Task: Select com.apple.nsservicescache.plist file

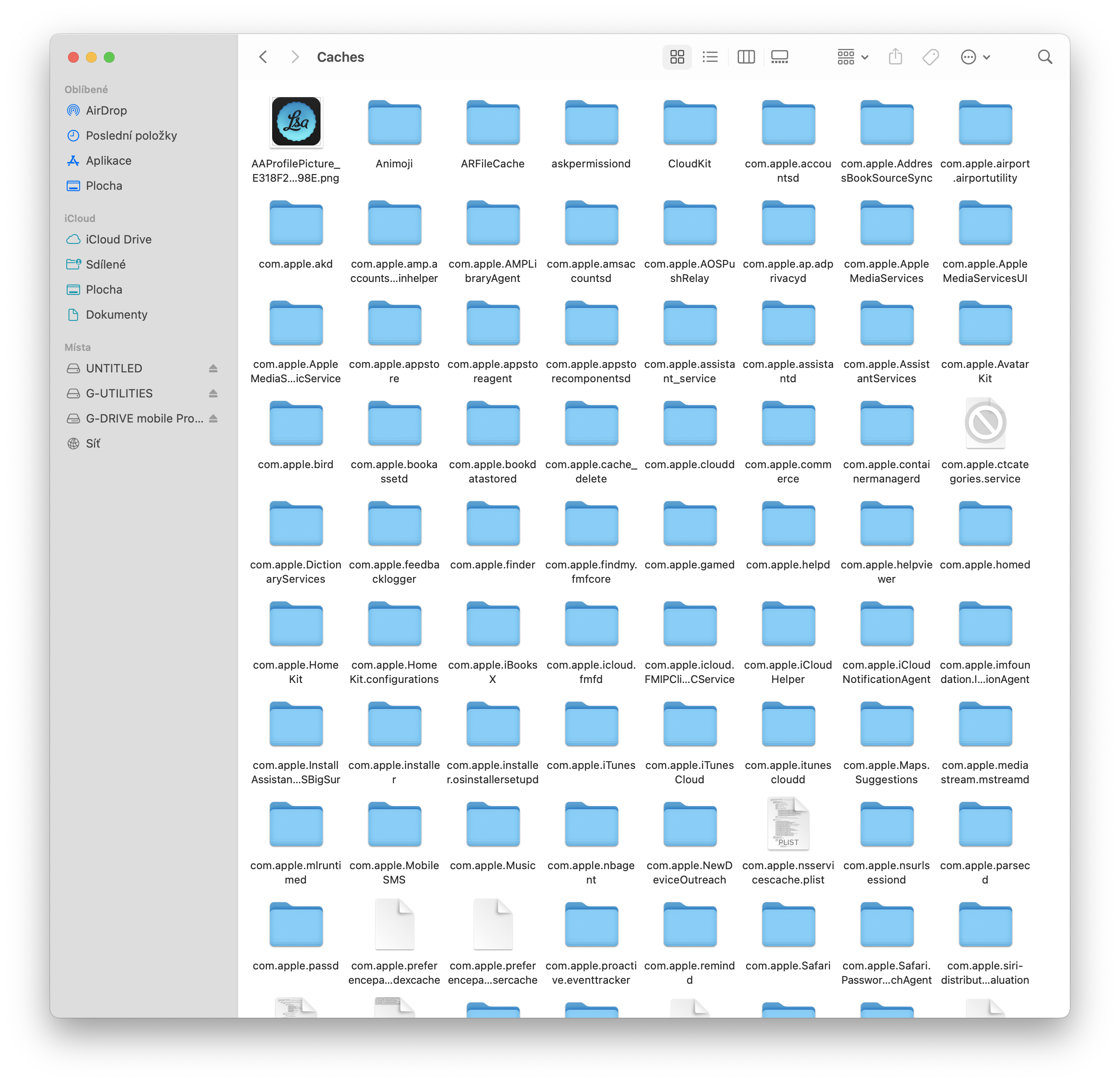Action: point(788,824)
